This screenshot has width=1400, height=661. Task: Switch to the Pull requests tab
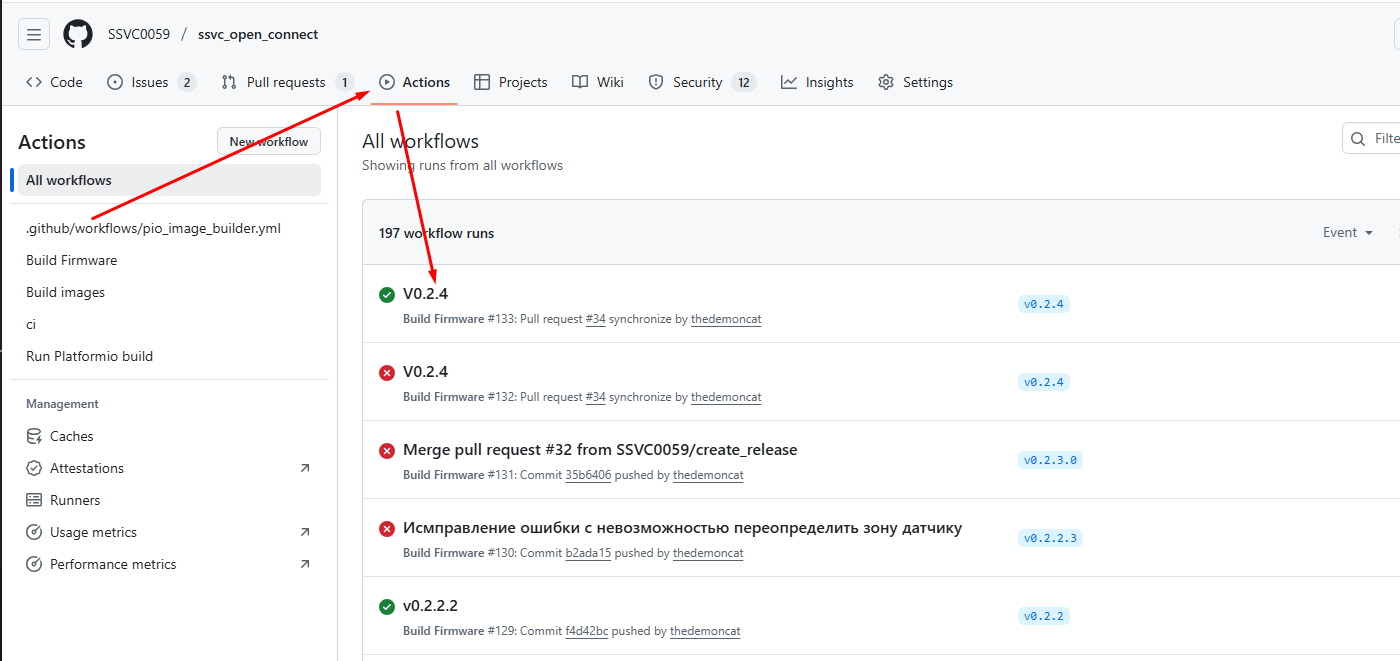pos(286,82)
